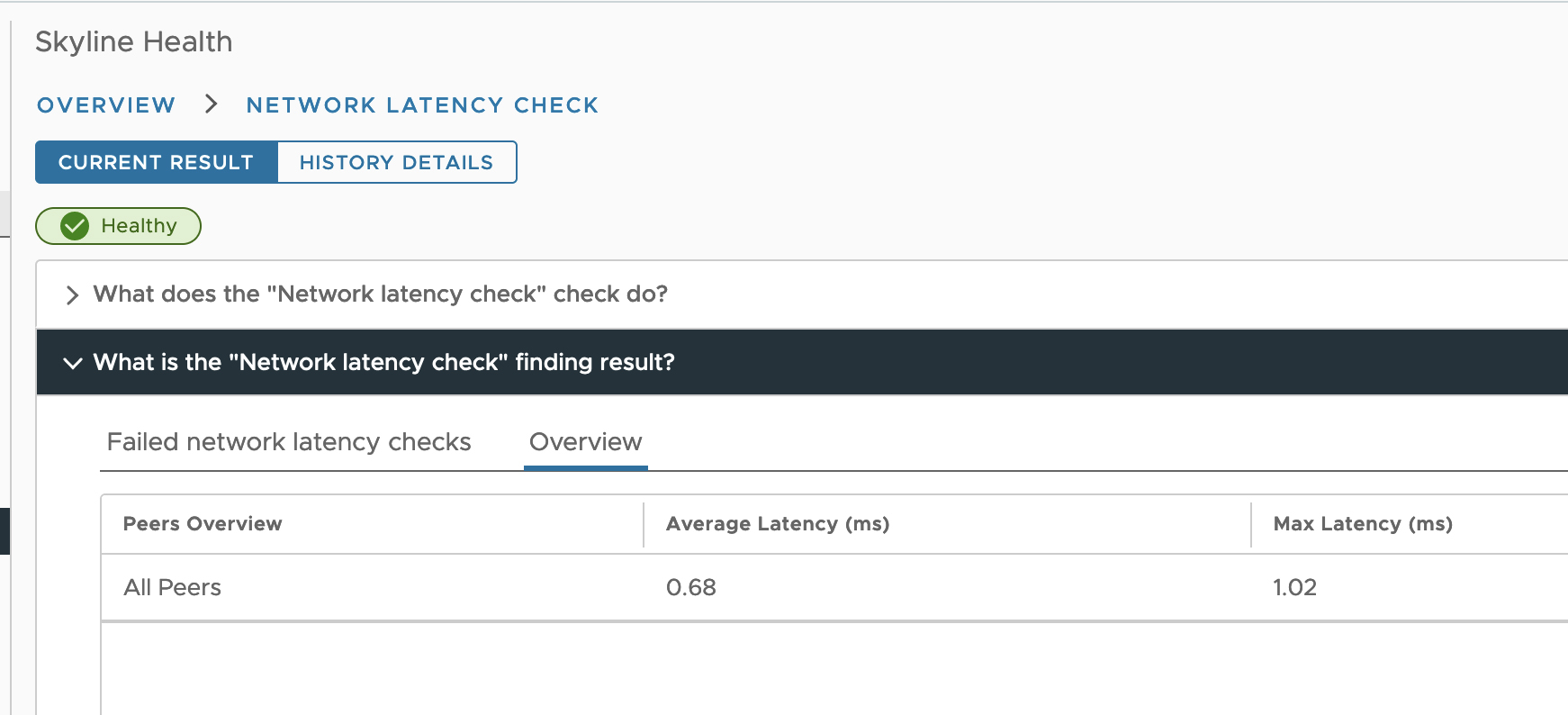Switch to the CURRENT RESULT view
This screenshot has height=715, width=1568.
156,162
